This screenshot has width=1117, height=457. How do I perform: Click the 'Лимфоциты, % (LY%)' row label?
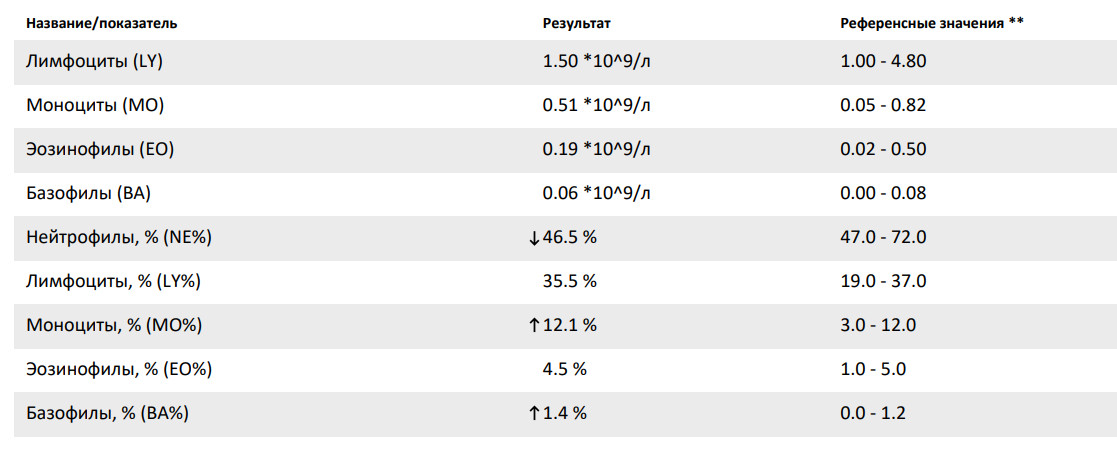tap(114, 281)
